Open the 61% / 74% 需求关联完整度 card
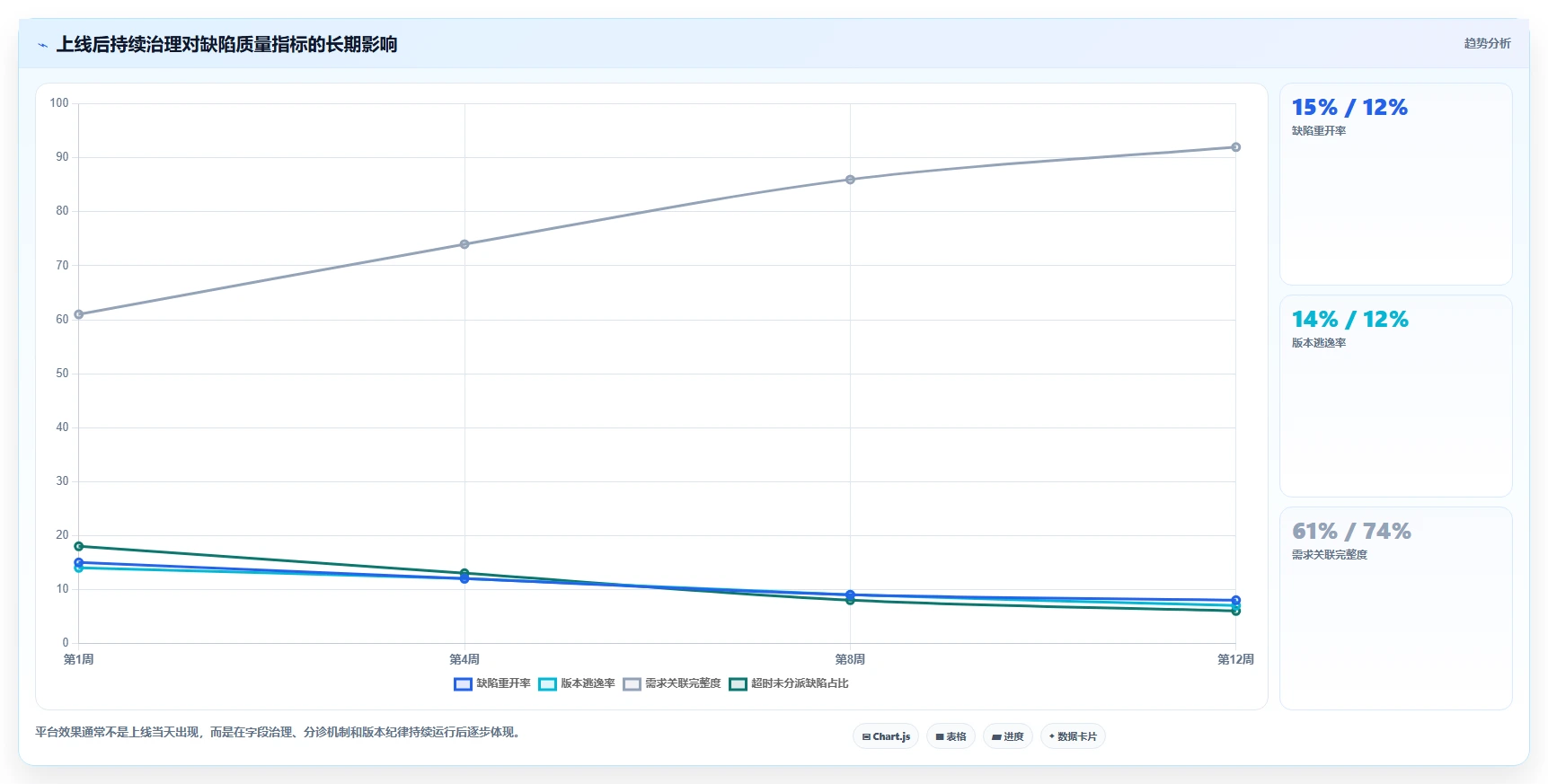The width and height of the screenshot is (1548, 784). [x=1395, y=608]
